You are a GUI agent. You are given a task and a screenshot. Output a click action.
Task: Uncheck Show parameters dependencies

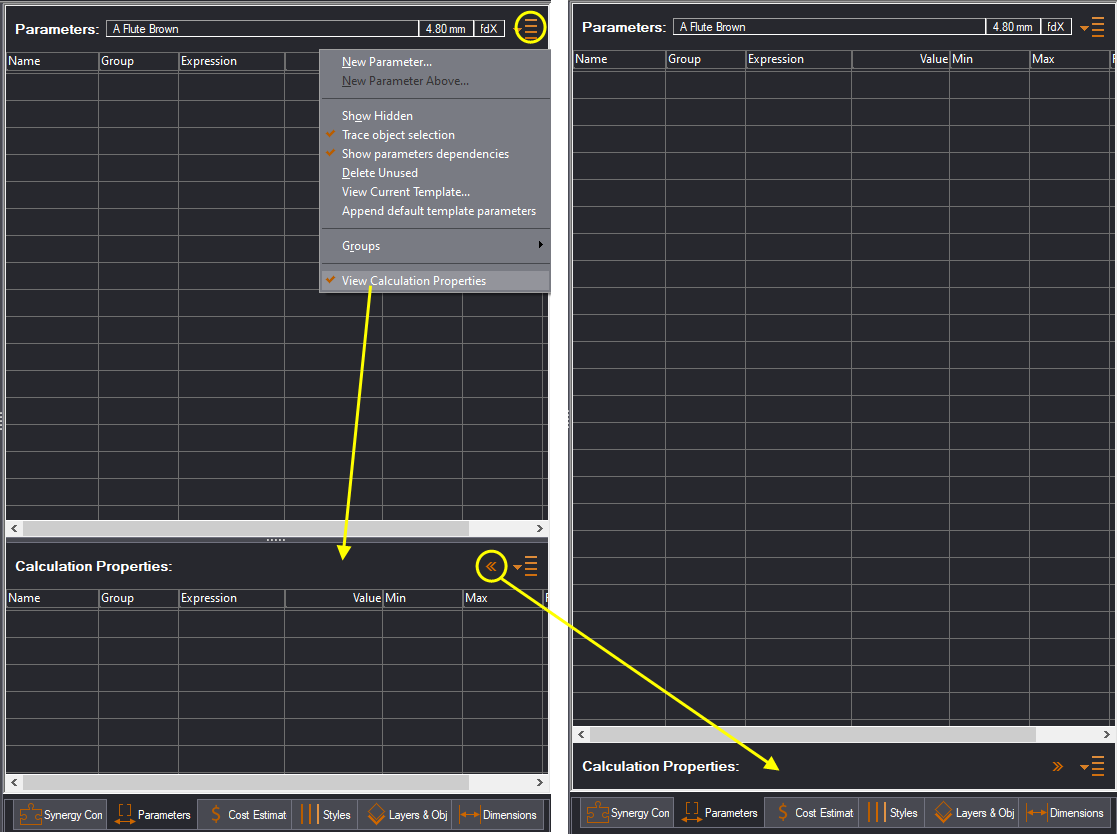pos(425,154)
